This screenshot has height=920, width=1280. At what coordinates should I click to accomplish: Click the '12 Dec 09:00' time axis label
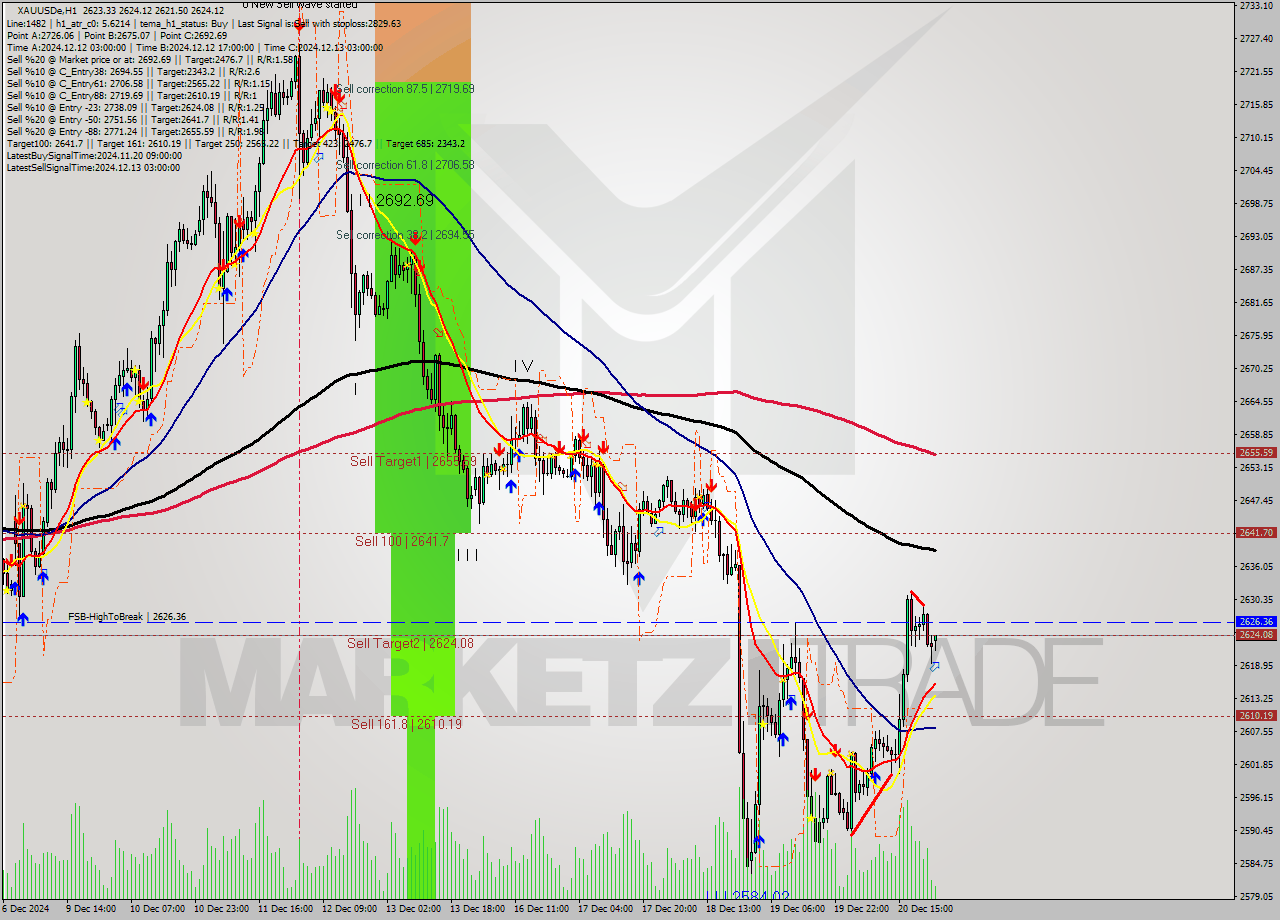pos(349,909)
